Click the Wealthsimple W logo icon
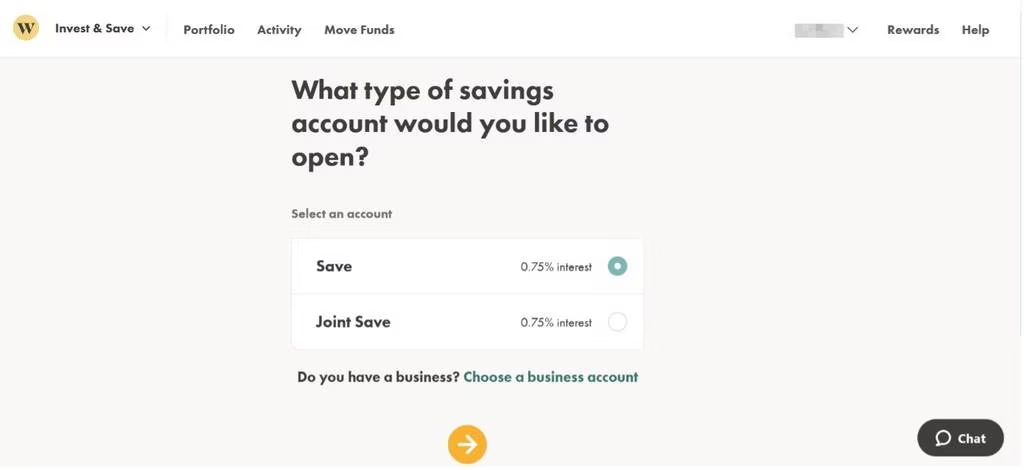Screen dimensions: 1024x470 pos(26,28)
